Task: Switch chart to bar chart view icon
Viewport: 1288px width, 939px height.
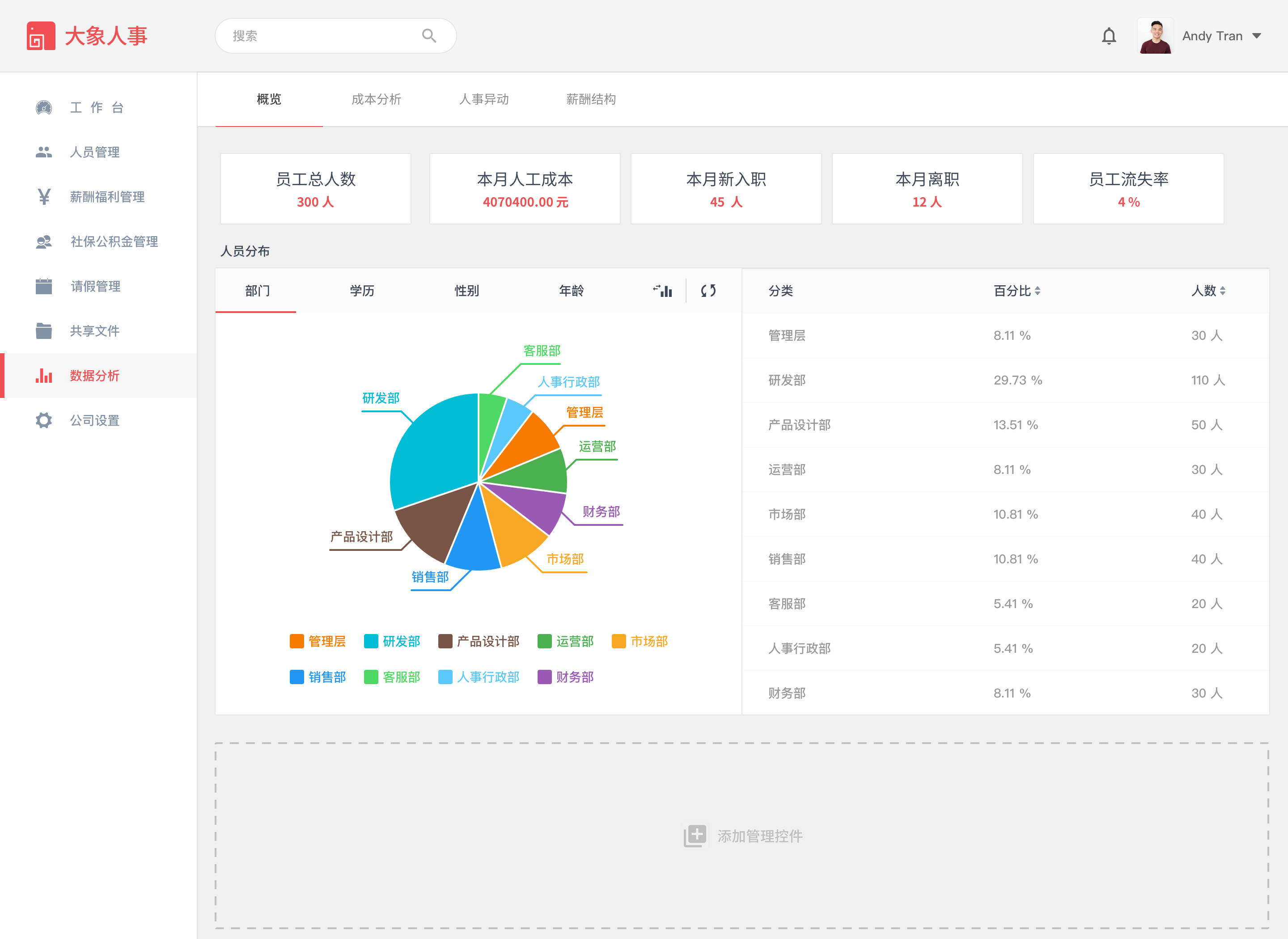Action: click(x=663, y=291)
